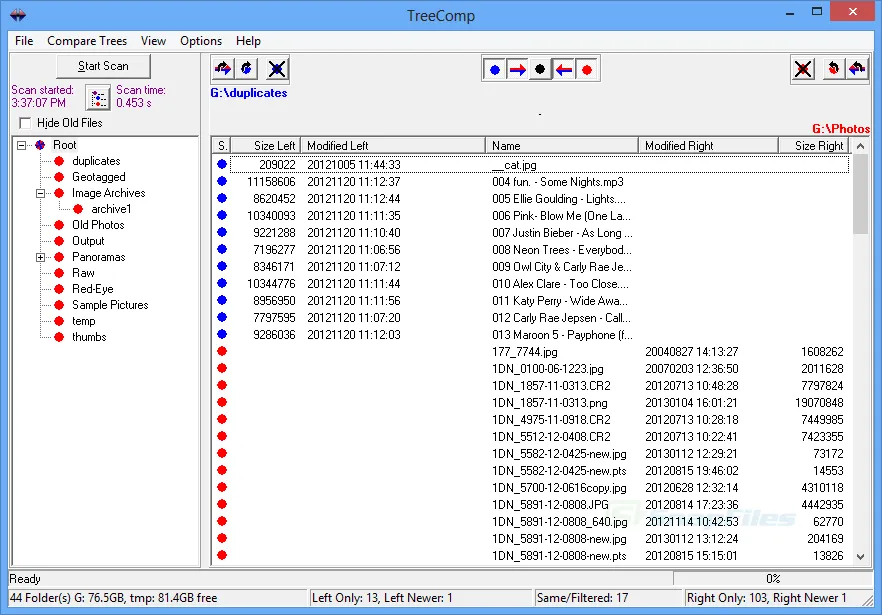Image resolution: width=882 pixels, height=615 pixels.
Task: Select the Old Photos folder in the tree
Action: click(98, 225)
